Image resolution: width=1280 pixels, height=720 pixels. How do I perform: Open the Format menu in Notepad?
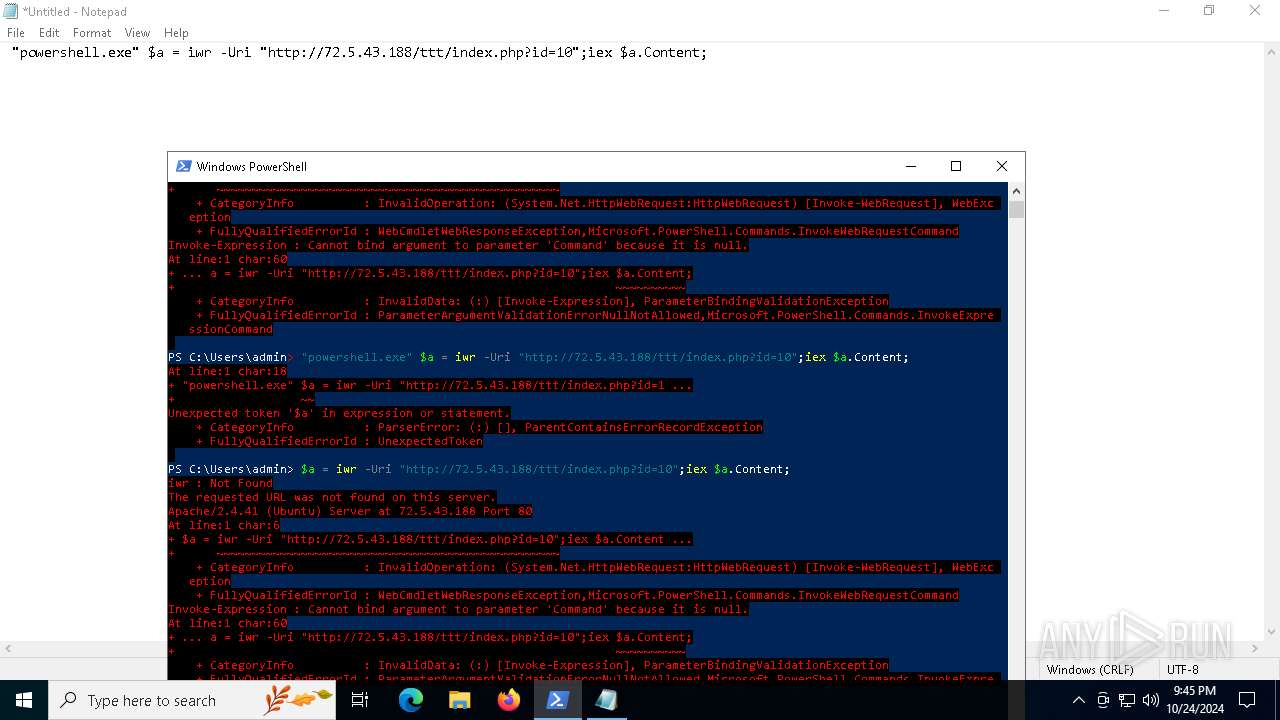[x=92, y=33]
